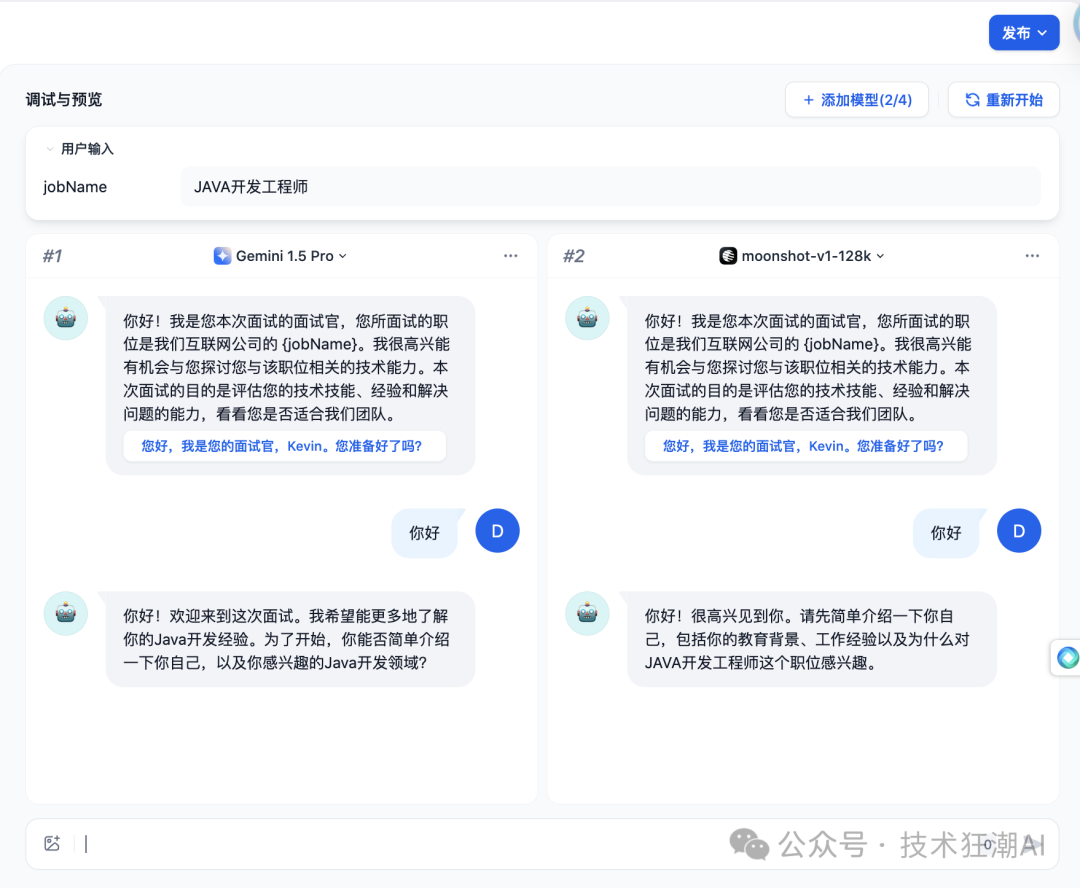Click the robot avatar of first message in #2
1080x888 pixels.
tap(587, 318)
